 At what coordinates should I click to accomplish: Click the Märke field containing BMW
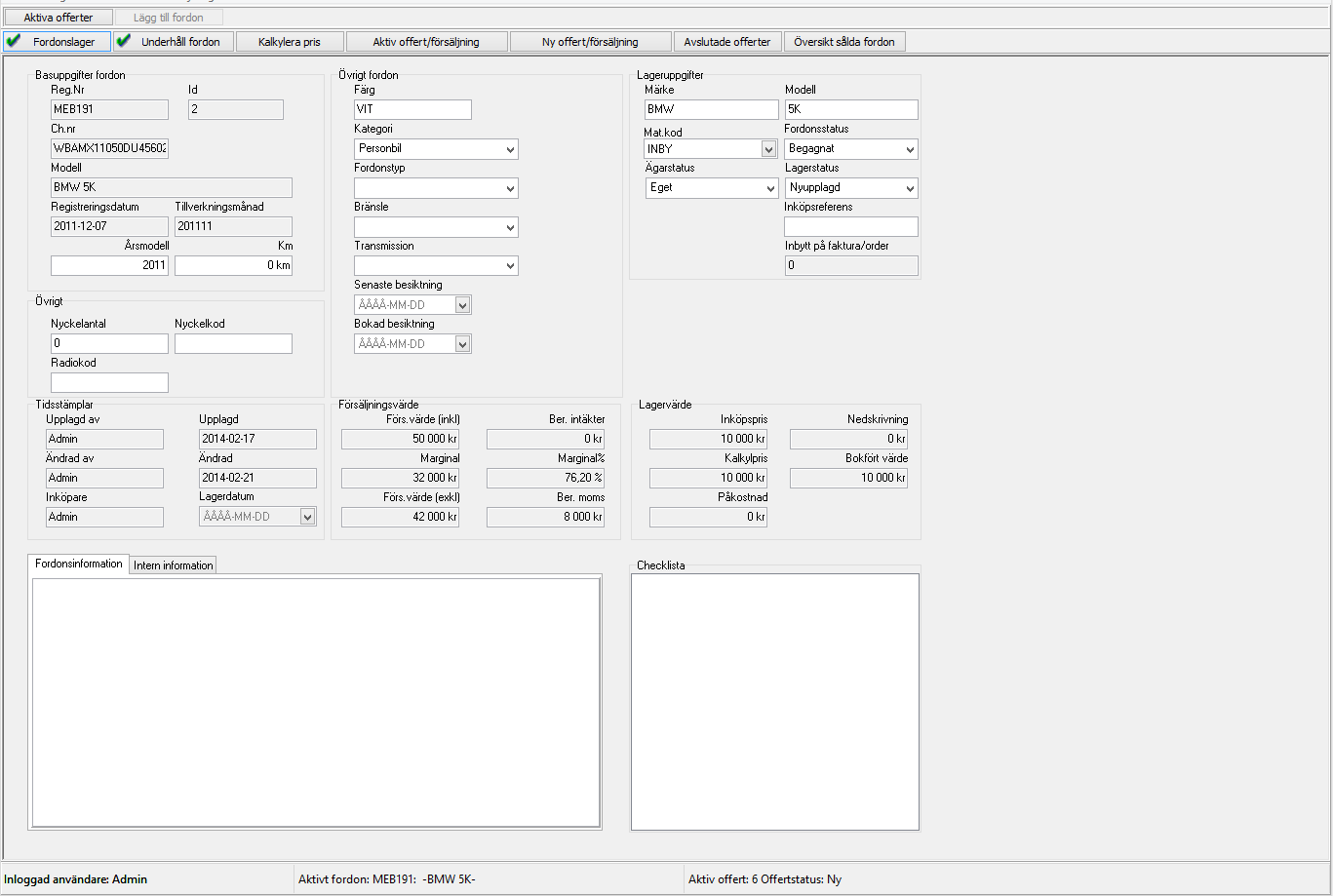point(711,109)
